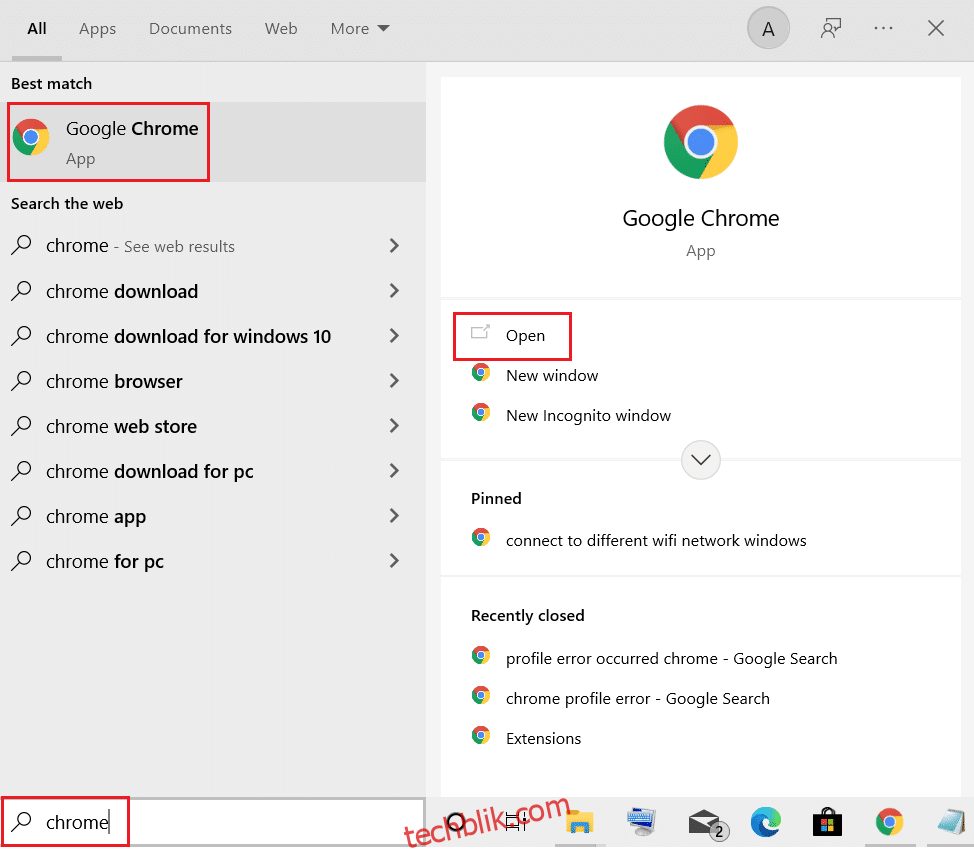Expand arrow next to 'chrome for pc'
This screenshot has width=974, height=849.
[394, 561]
